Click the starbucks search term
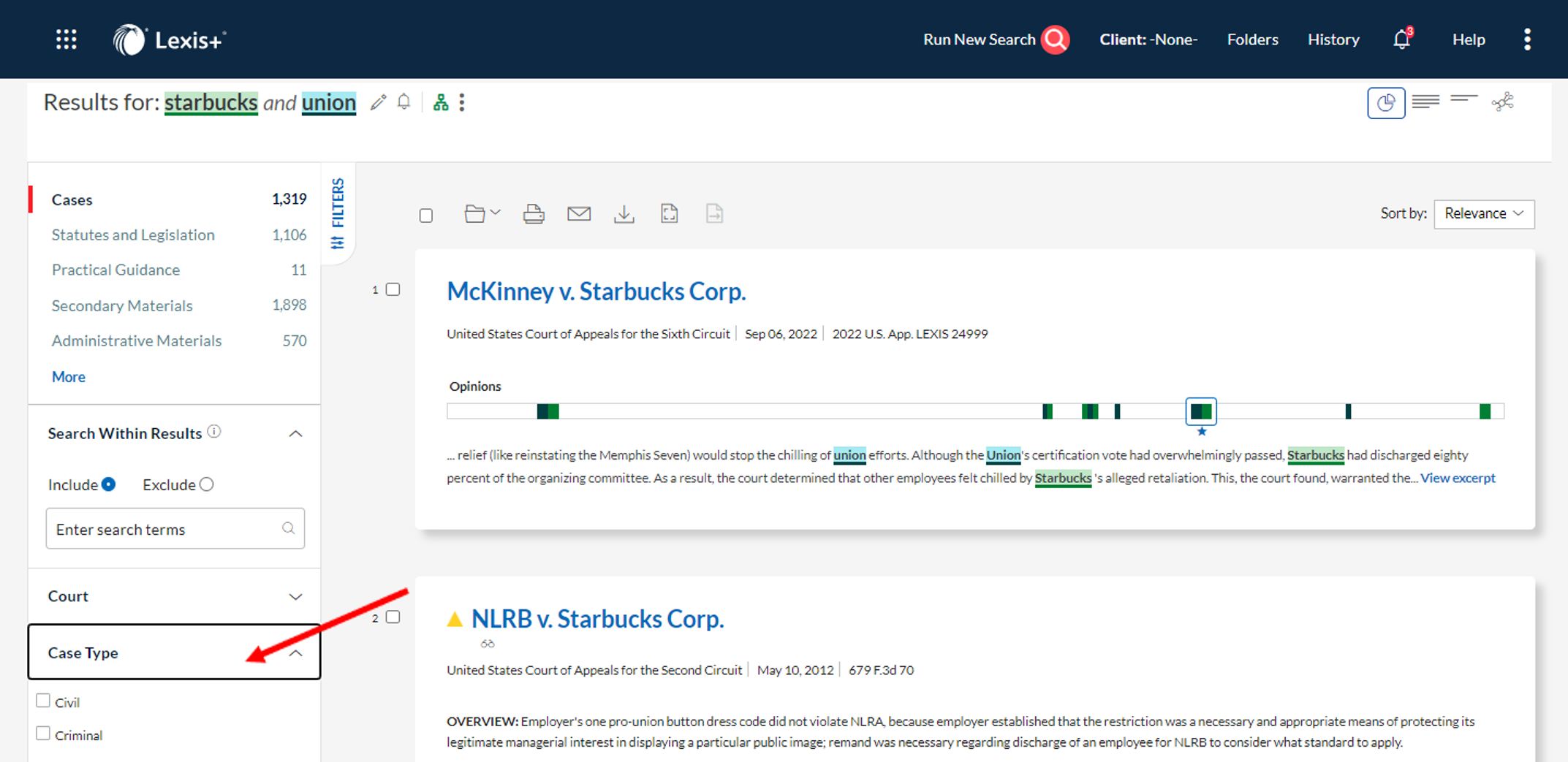This screenshot has height=762, width=1568. 211,102
